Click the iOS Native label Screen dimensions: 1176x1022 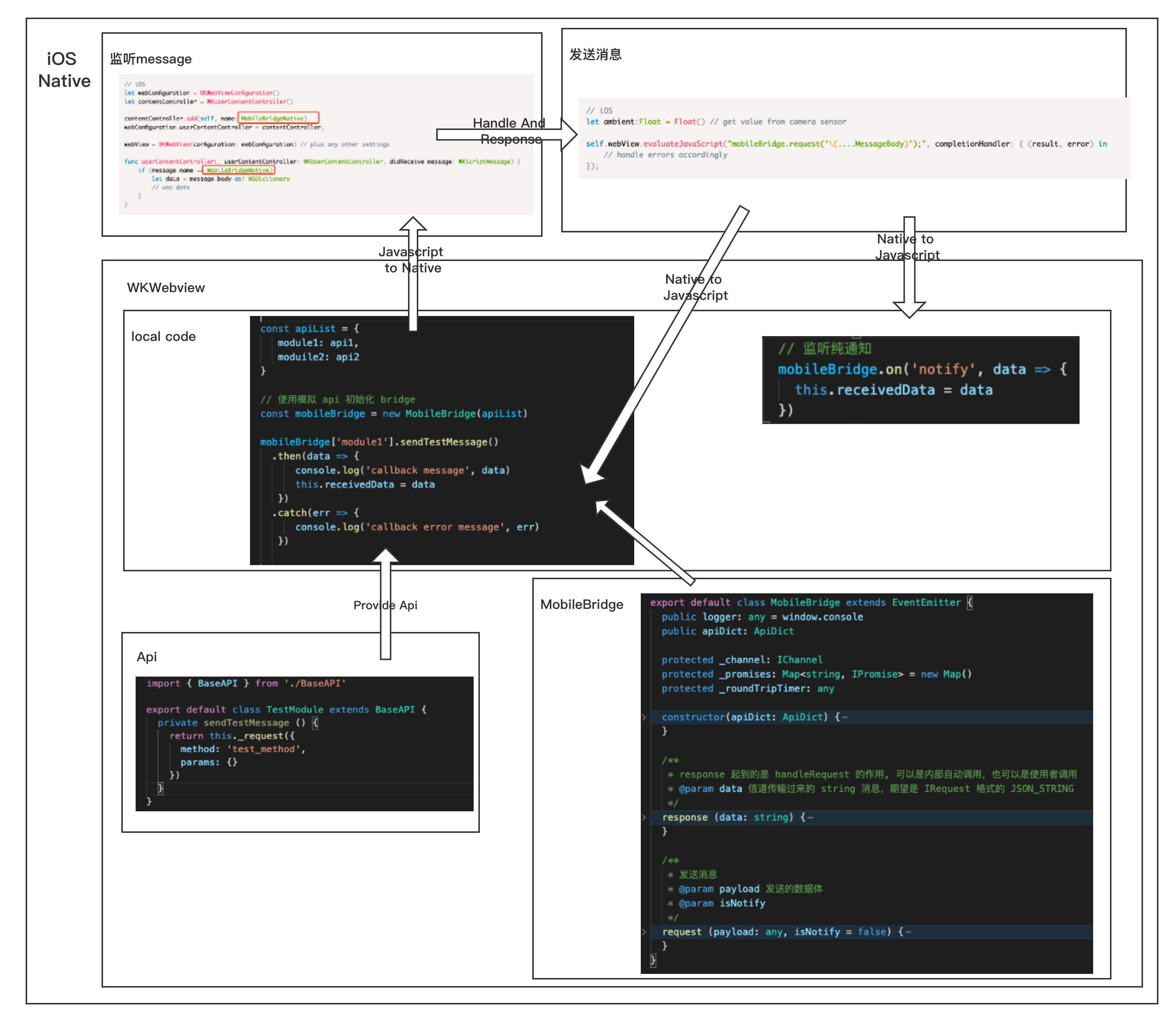[x=63, y=70]
